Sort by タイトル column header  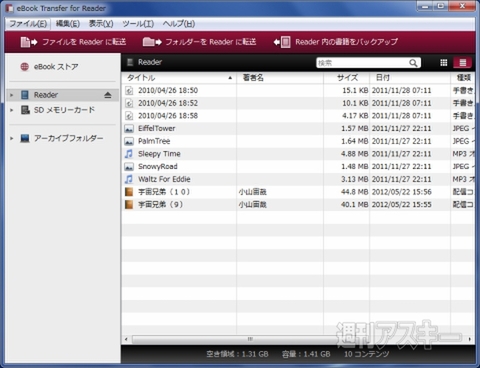[x=179, y=78]
